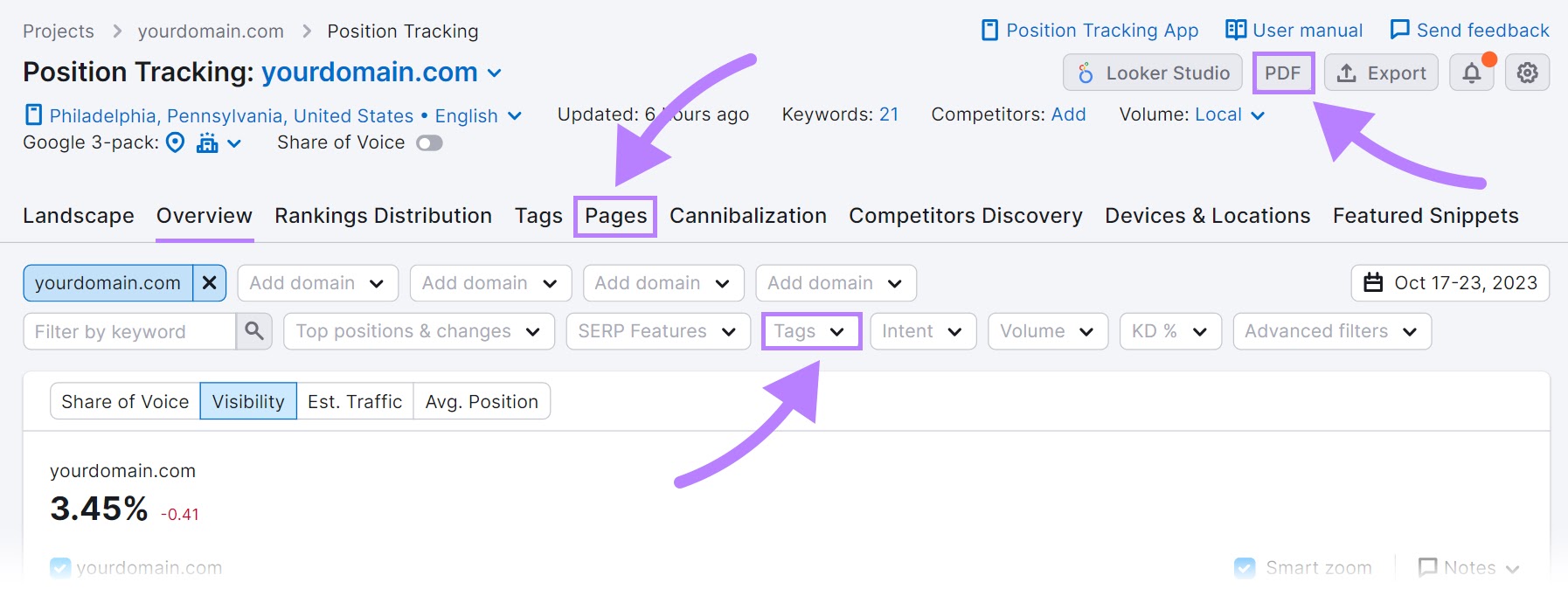
Task: Open the first Add domain dropdown
Action: 318,283
